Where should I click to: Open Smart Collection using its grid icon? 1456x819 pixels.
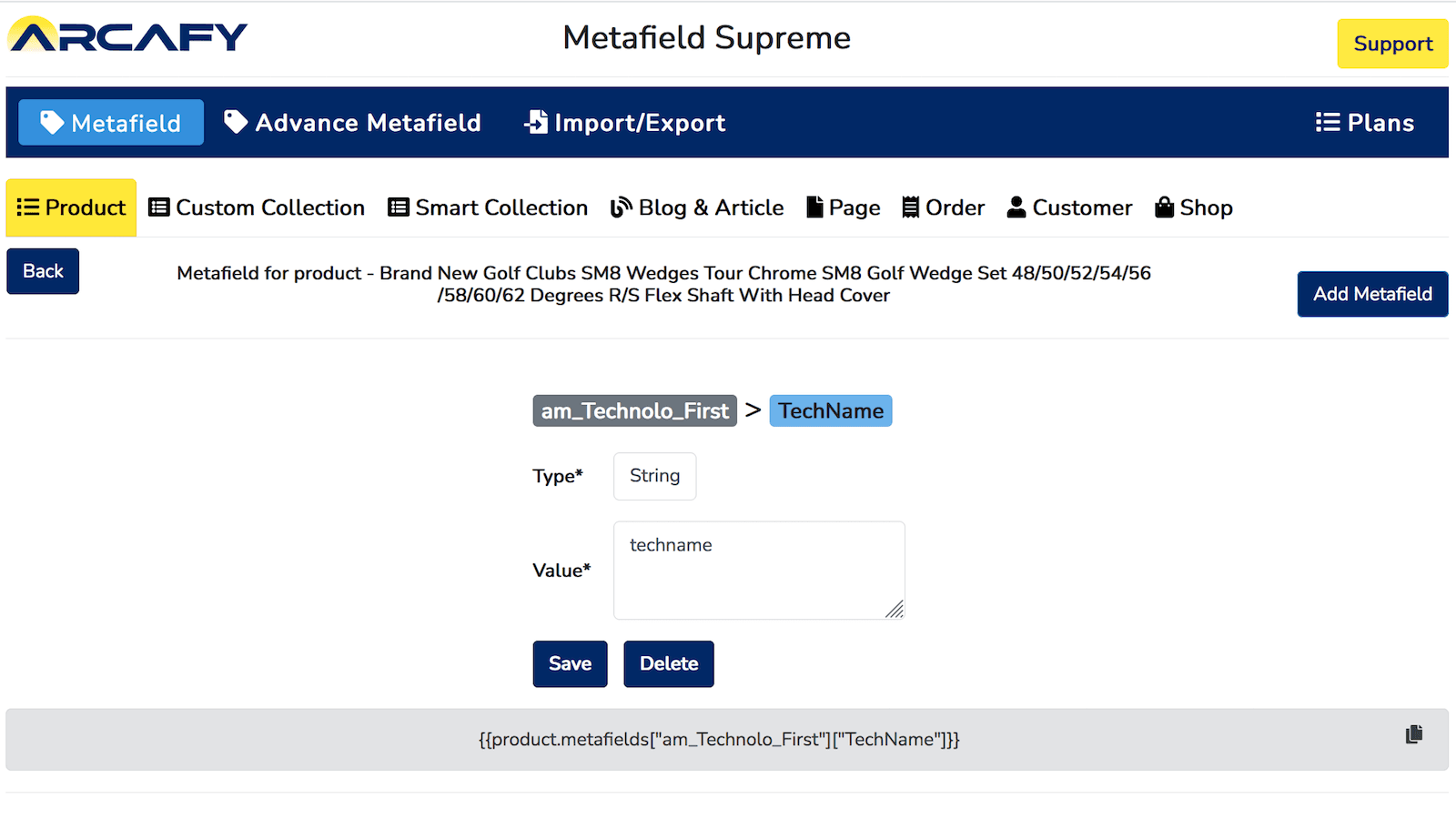[398, 207]
